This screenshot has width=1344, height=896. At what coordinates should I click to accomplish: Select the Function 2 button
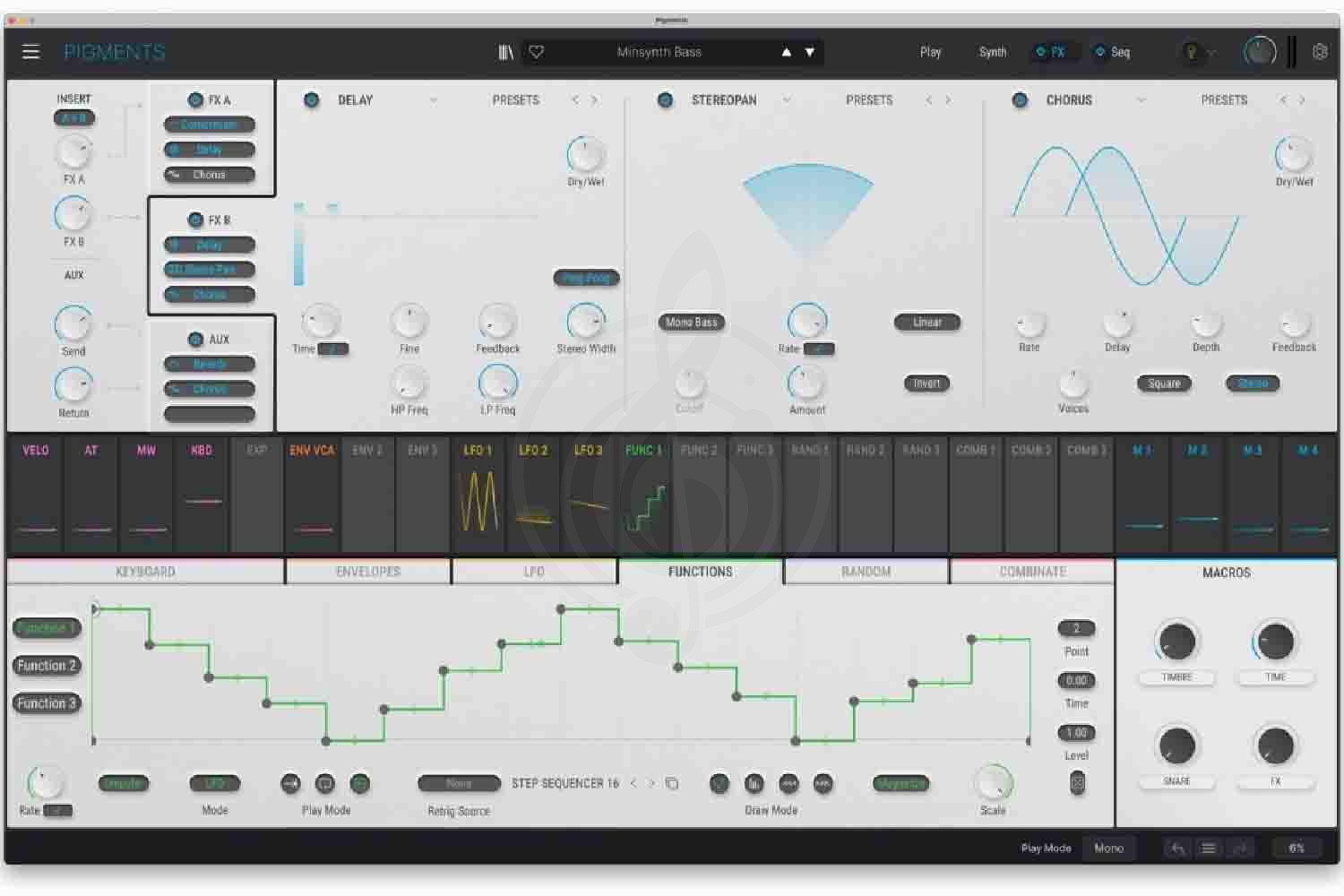(x=47, y=666)
